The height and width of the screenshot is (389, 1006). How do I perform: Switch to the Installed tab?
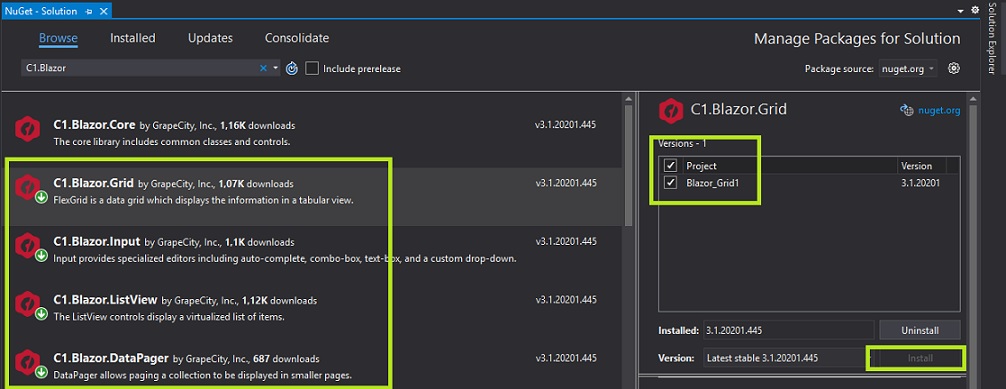coord(133,38)
